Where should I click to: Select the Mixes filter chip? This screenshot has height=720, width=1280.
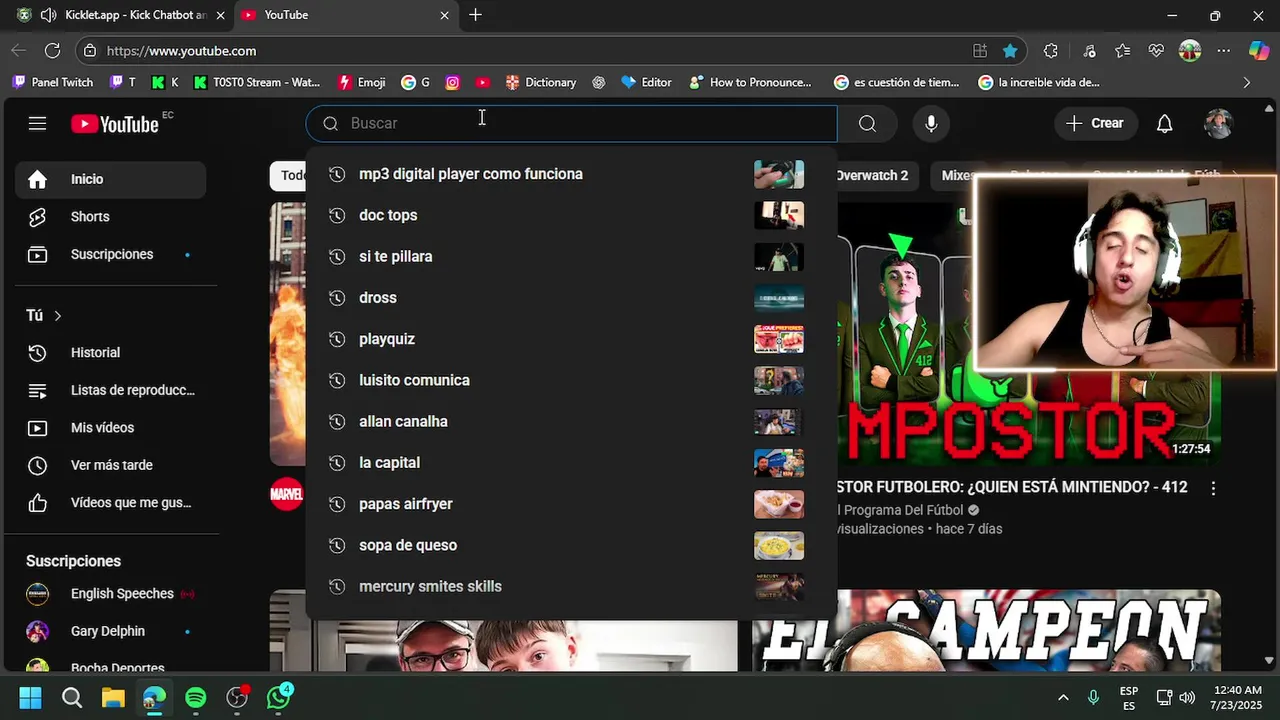tap(957, 175)
